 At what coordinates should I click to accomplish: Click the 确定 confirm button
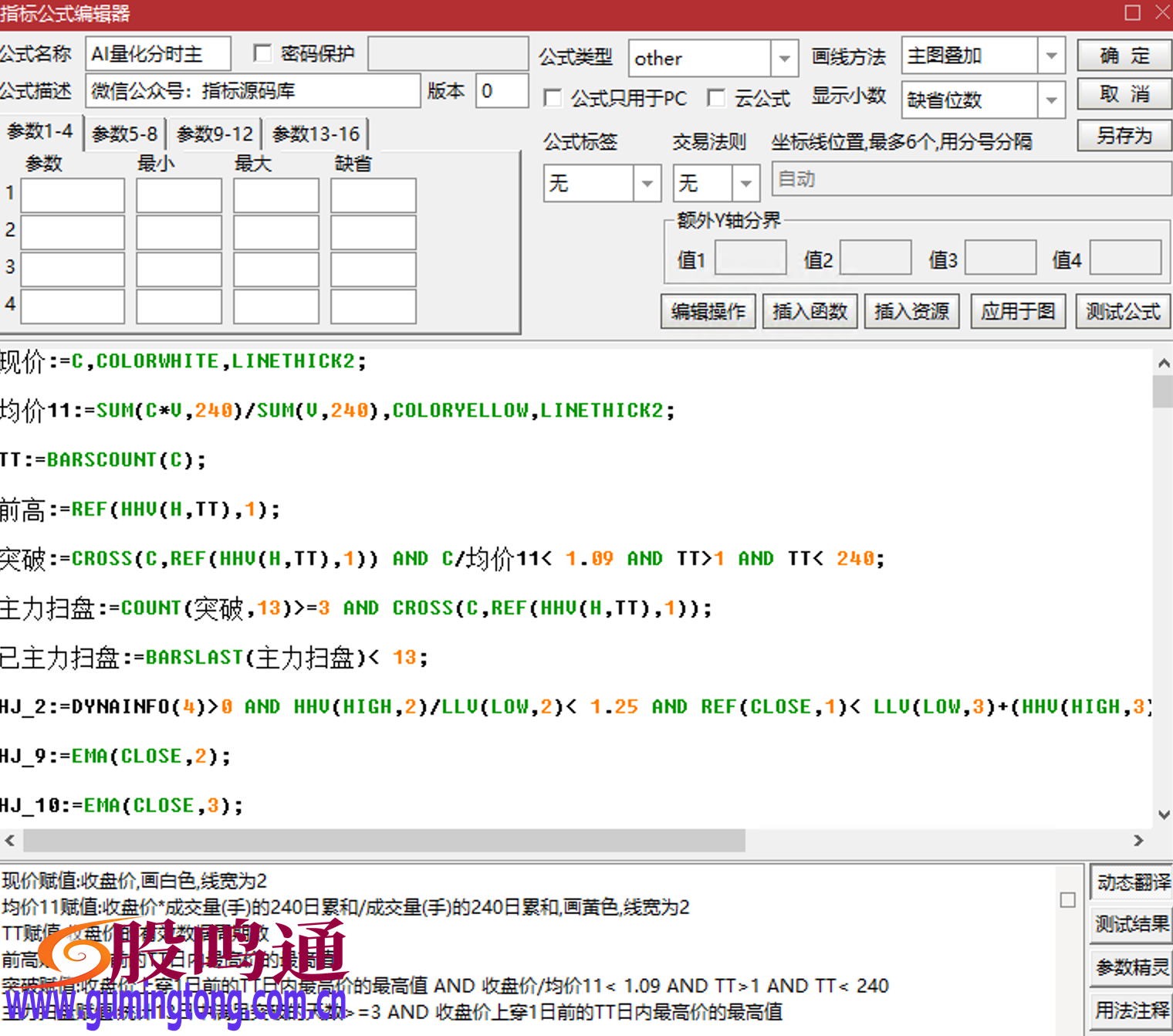click(x=1124, y=55)
